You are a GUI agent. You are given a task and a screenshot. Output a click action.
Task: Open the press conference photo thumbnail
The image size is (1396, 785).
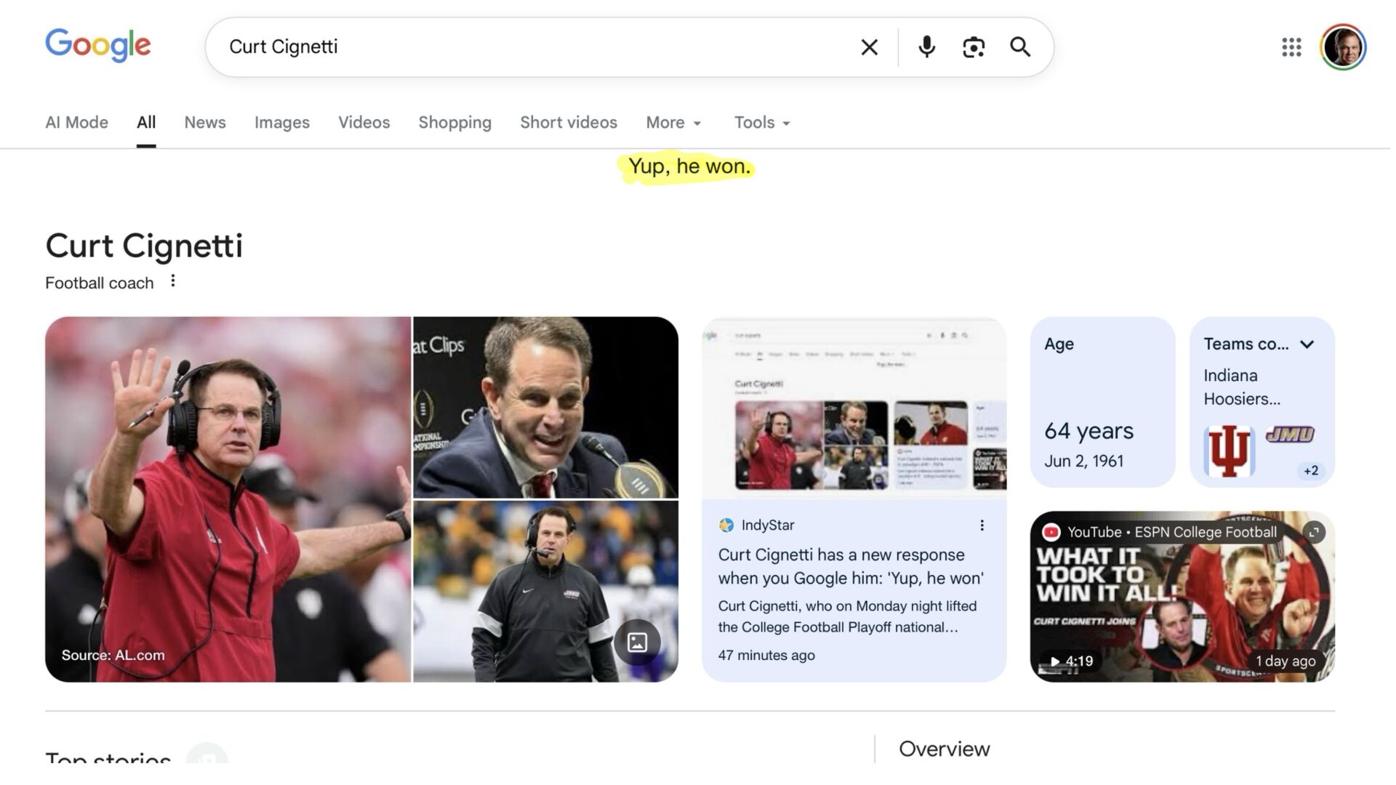point(546,407)
